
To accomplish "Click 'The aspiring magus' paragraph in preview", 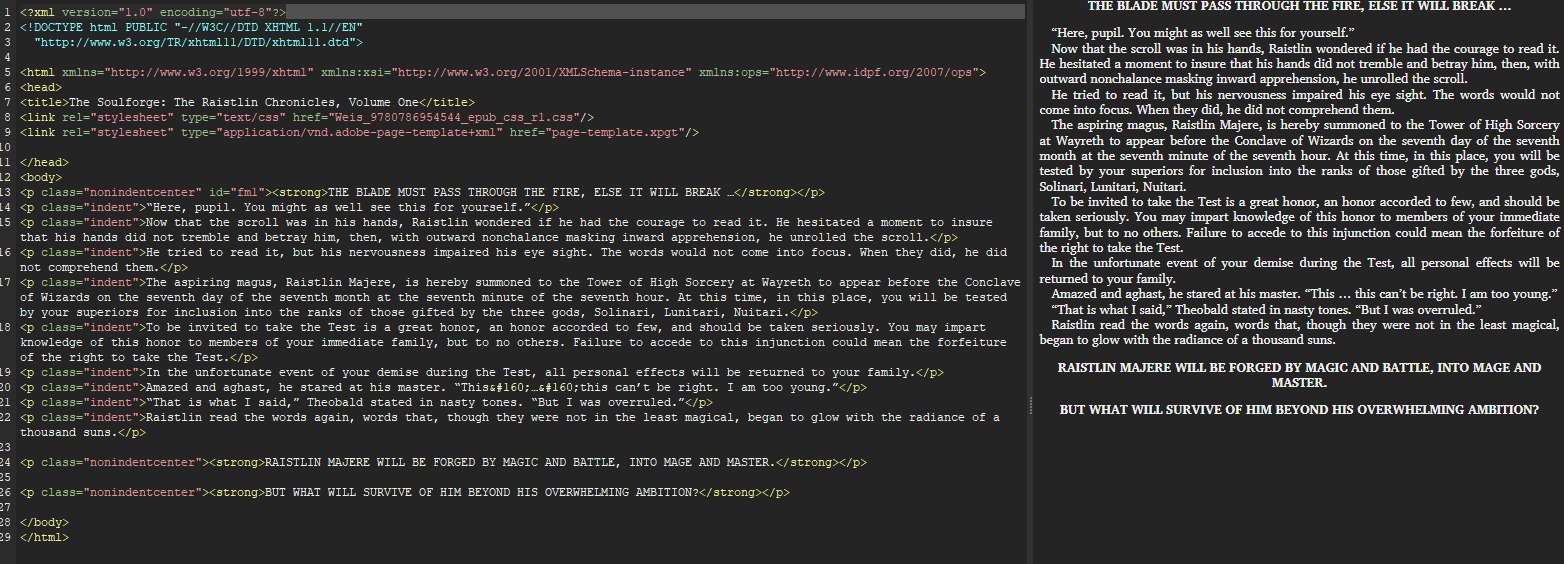I will click(x=1299, y=156).
